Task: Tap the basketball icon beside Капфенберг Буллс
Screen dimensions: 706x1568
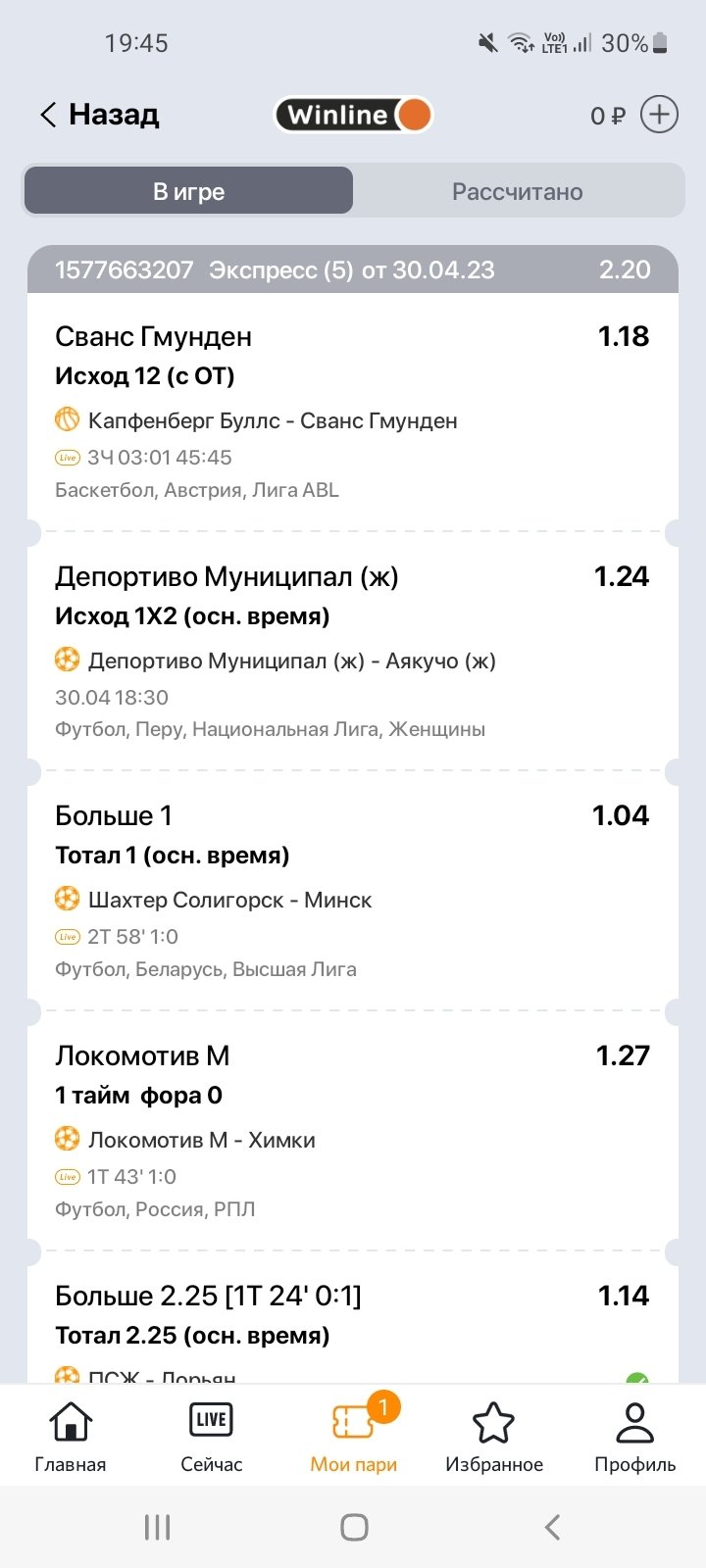Action: [x=67, y=420]
